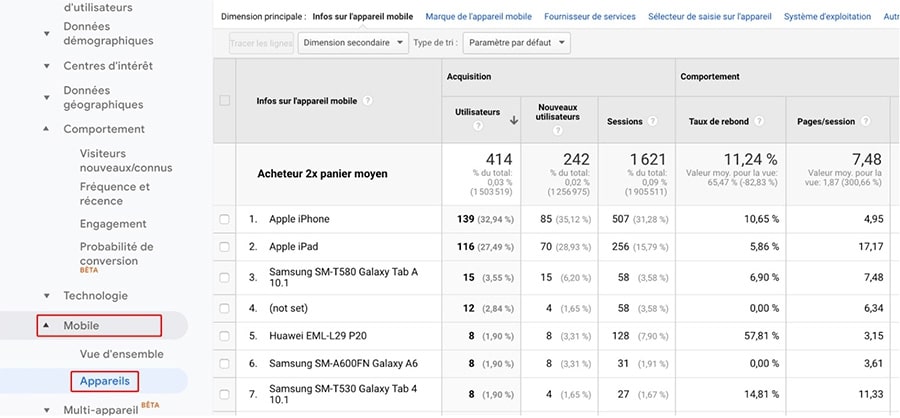The width and height of the screenshot is (900, 418).
Task: Switch to Fournisseur de services dimension
Action: [x=590, y=17]
